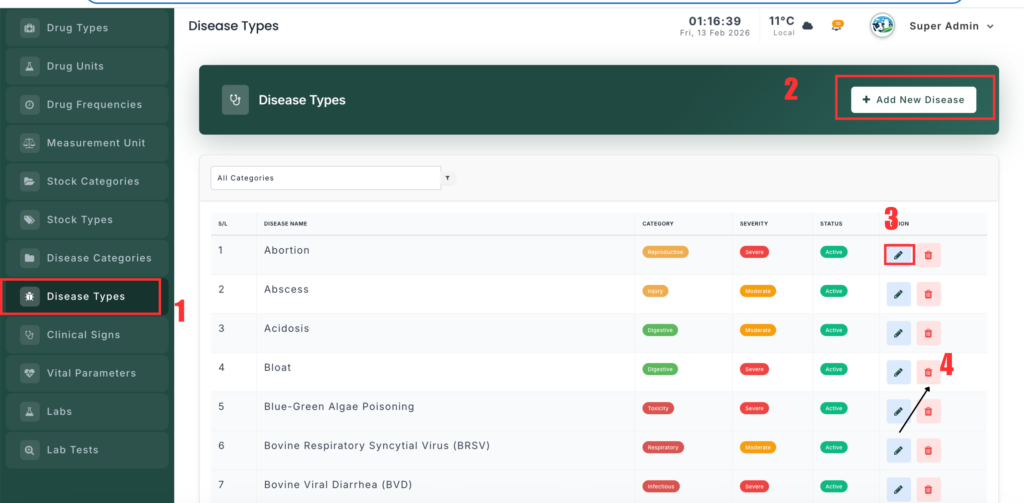Click the weather cloud icon
1024x503 pixels.
coord(808,26)
